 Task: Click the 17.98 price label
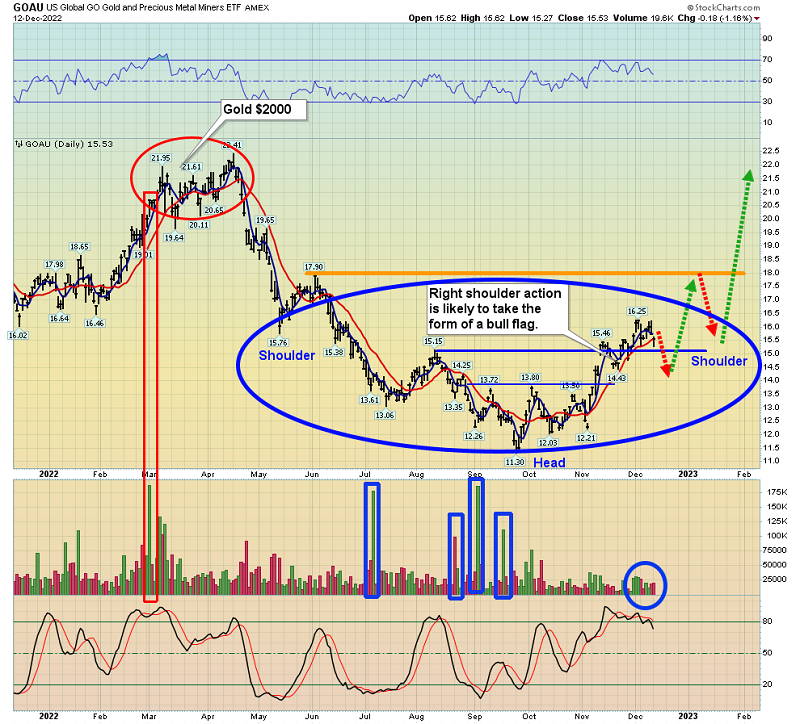coord(55,264)
